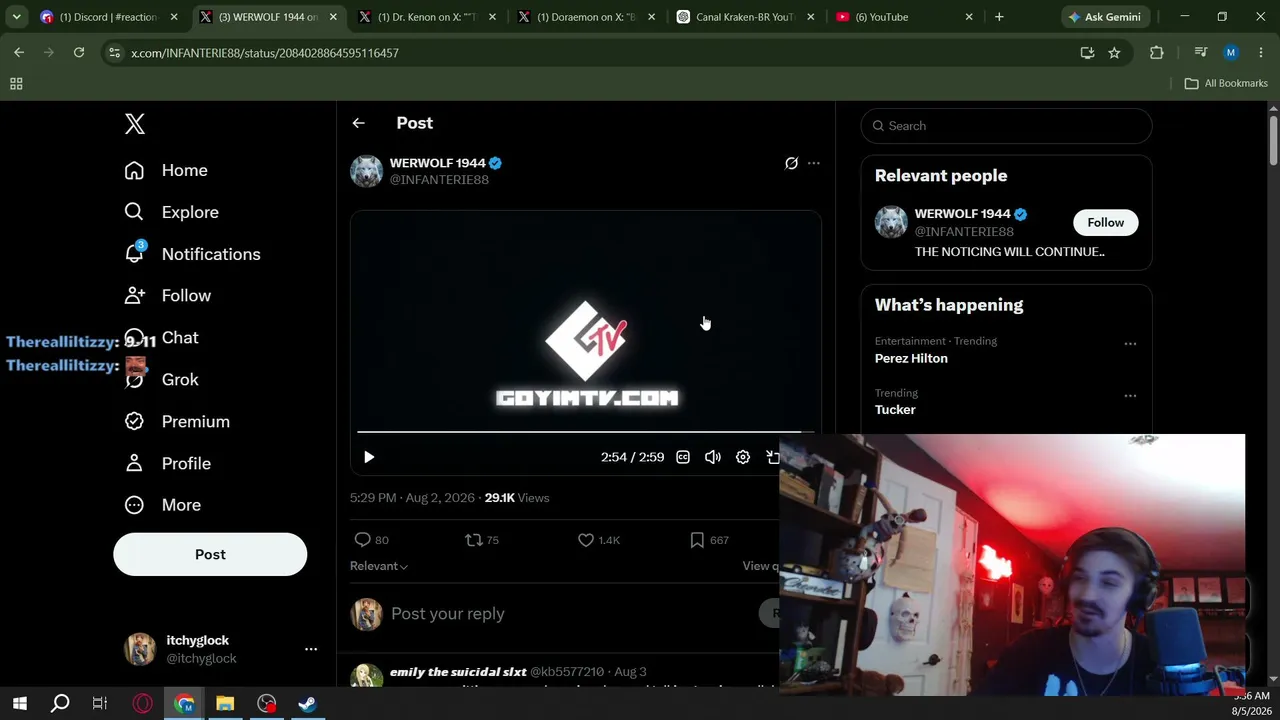Image resolution: width=1280 pixels, height=720 pixels.
Task: Launch Opera GX from the taskbar
Action: tap(143, 704)
